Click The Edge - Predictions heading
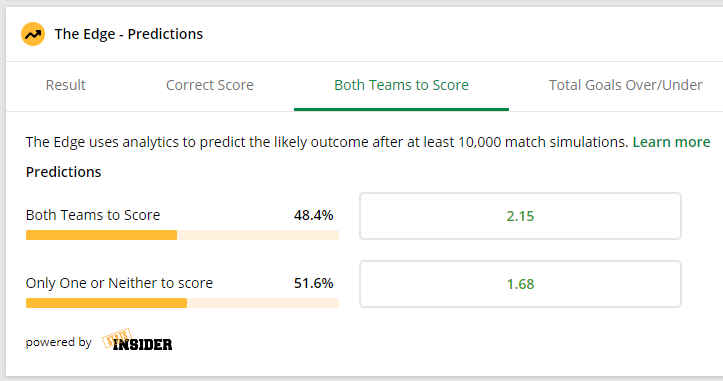Image resolution: width=723 pixels, height=381 pixels. tap(129, 34)
